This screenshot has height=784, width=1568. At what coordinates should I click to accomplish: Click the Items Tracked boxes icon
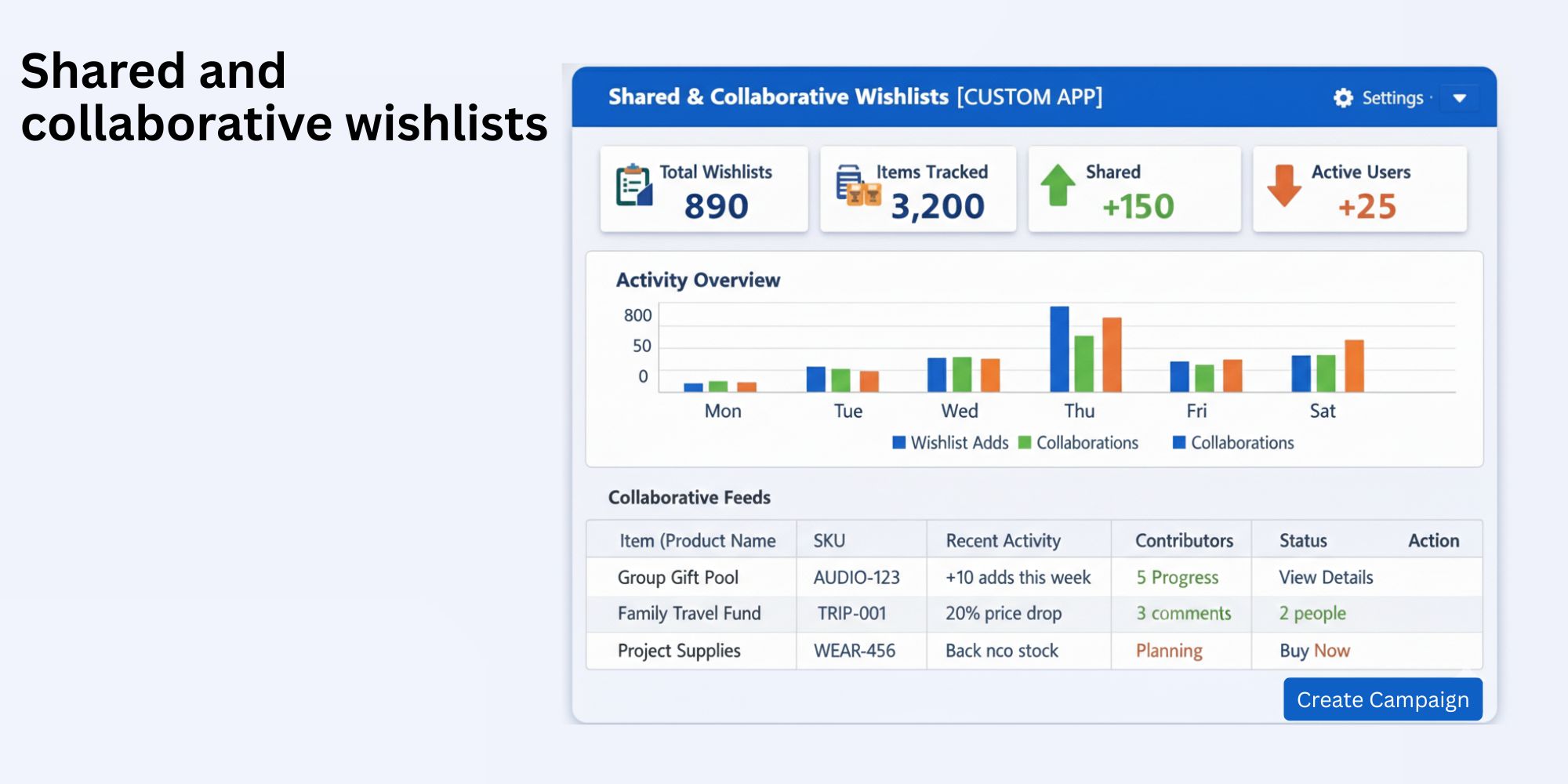coord(851,188)
